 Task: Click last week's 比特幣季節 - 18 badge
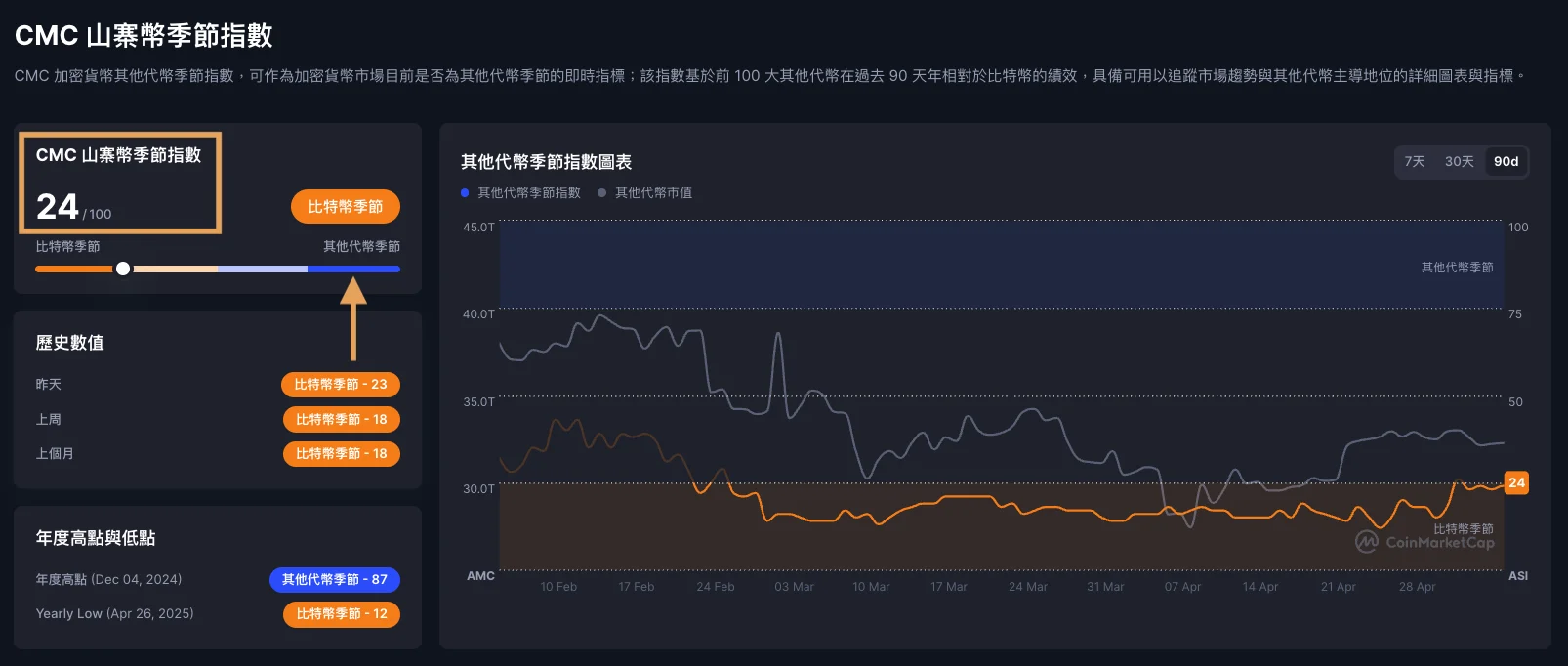(x=342, y=420)
